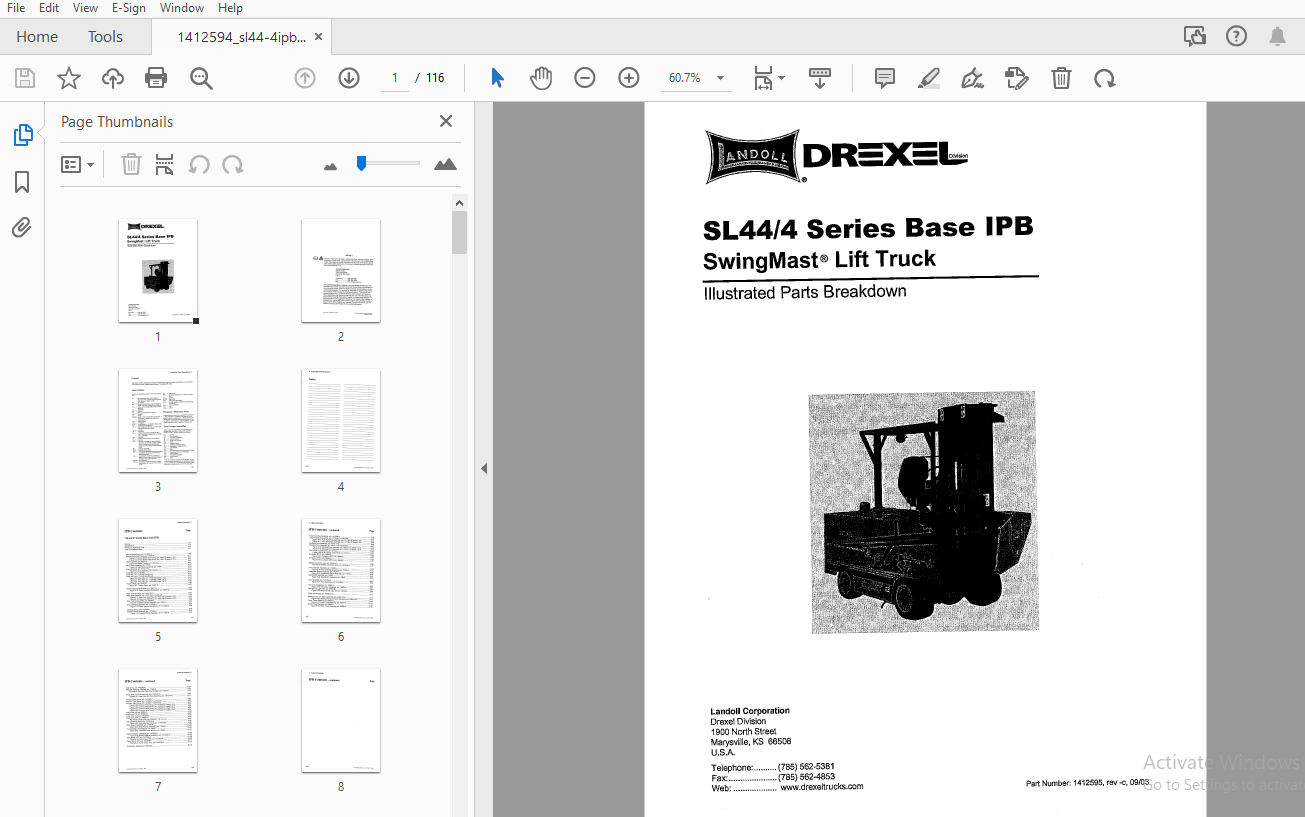This screenshot has width=1305, height=817.
Task: Select the page 6 thumbnail
Action: click(x=341, y=571)
